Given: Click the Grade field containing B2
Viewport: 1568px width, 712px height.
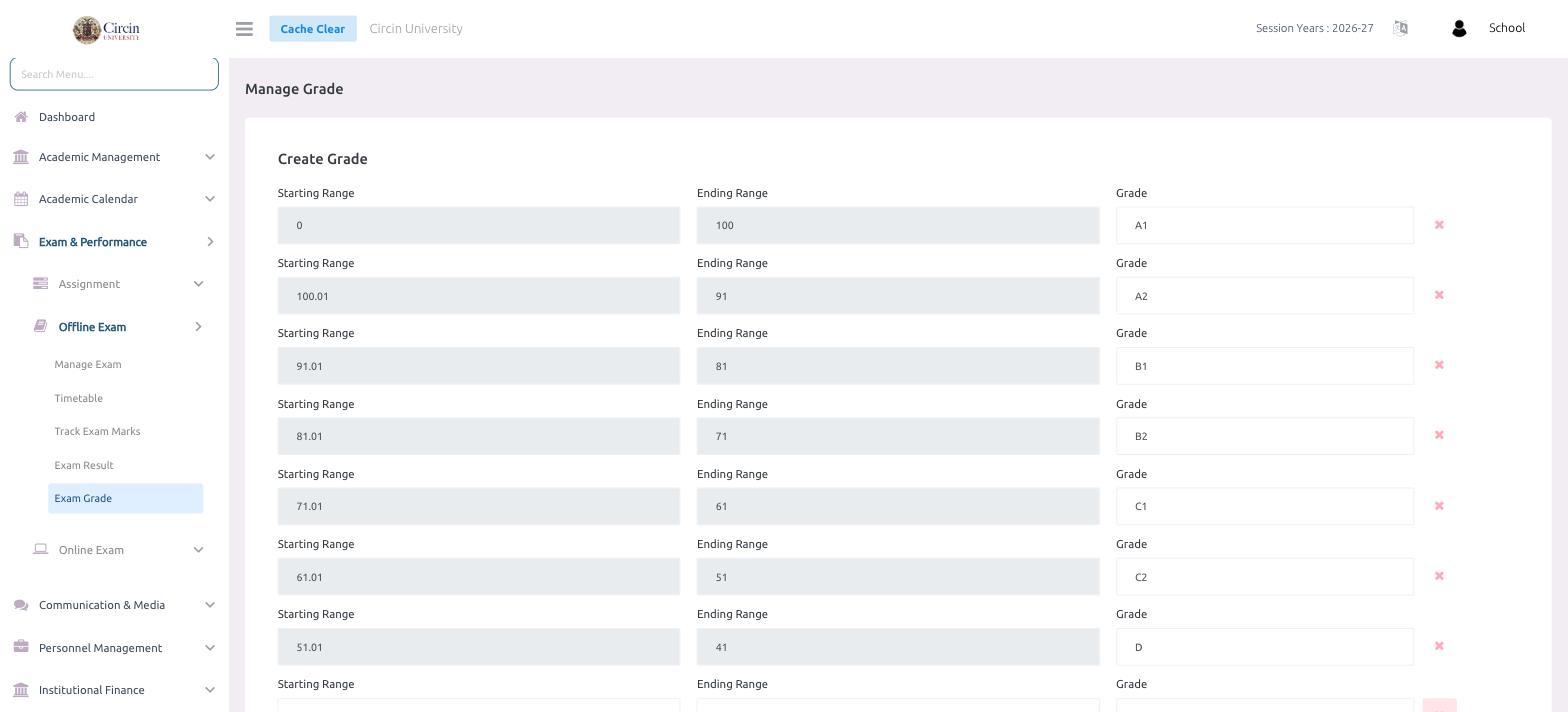Looking at the screenshot, I should pyautogui.click(x=1265, y=436).
